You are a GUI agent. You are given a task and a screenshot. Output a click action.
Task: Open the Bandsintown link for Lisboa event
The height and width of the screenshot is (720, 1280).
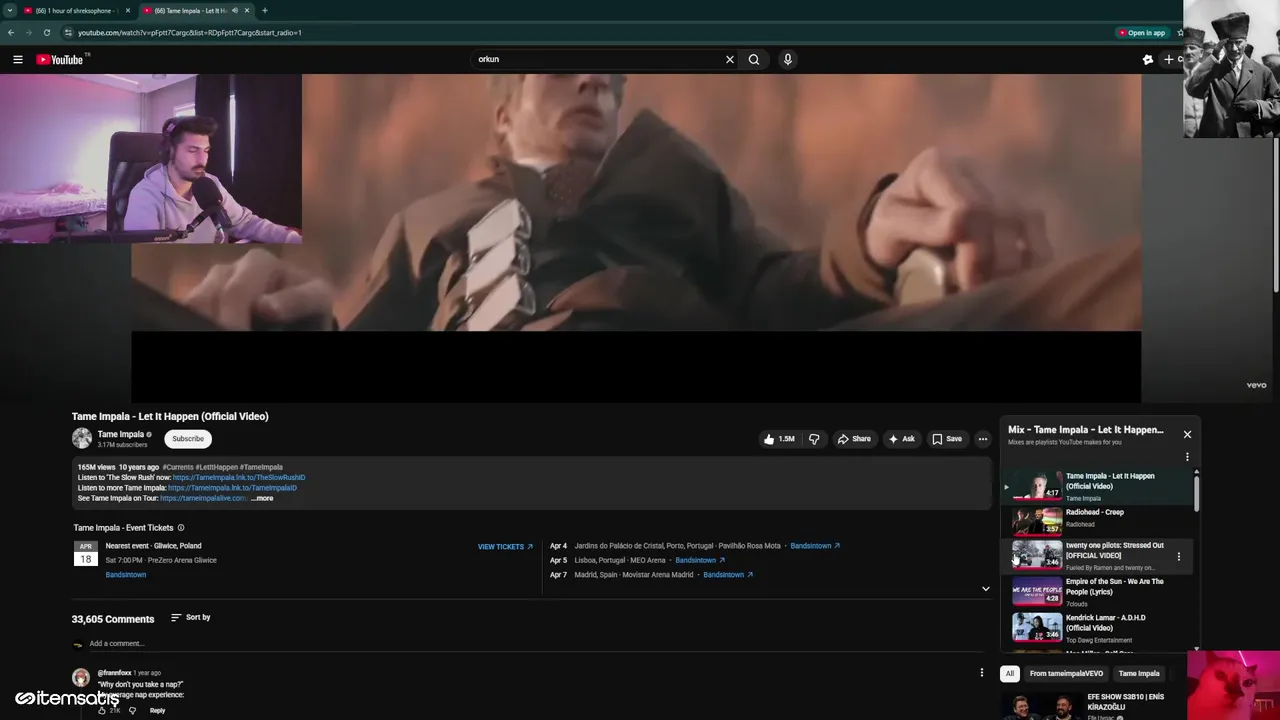click(700, 560)
